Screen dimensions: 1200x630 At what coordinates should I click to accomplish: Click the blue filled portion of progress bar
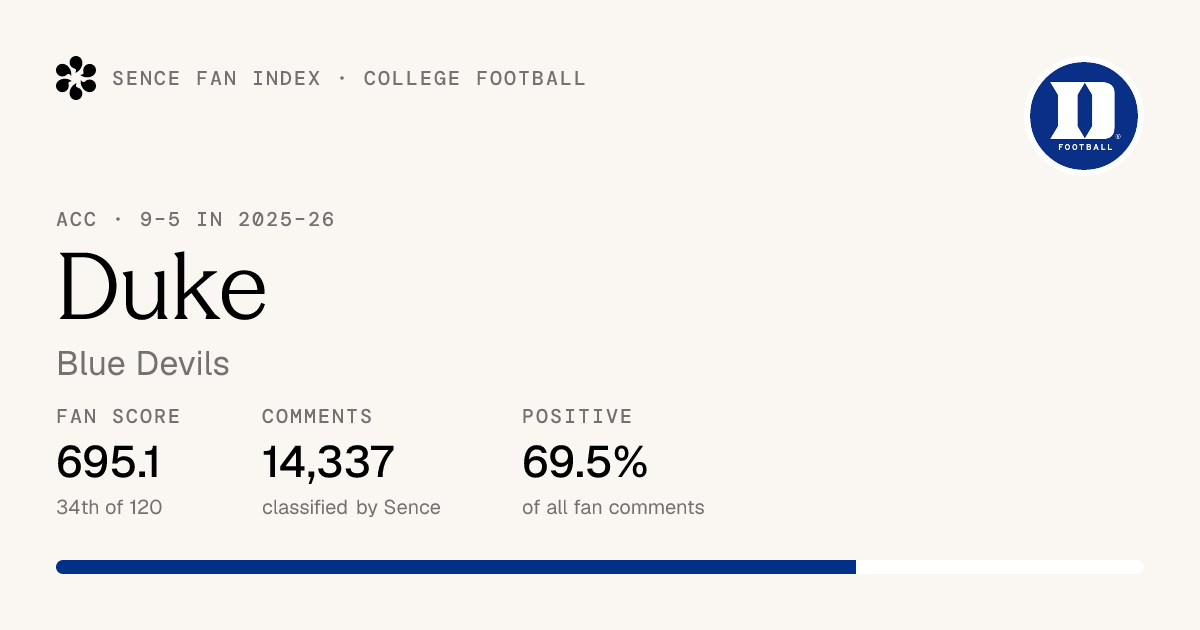[456, 567]
